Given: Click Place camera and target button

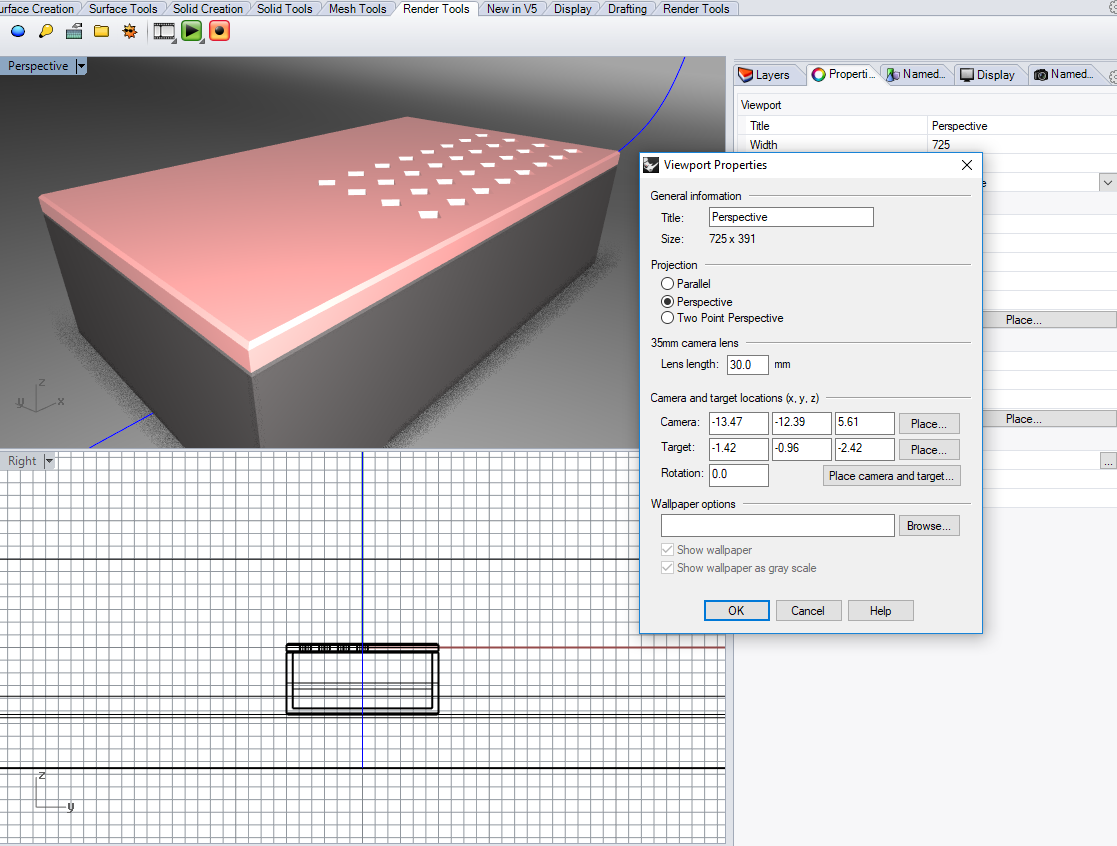Looking at the screenshot, I should pos(891,476).
